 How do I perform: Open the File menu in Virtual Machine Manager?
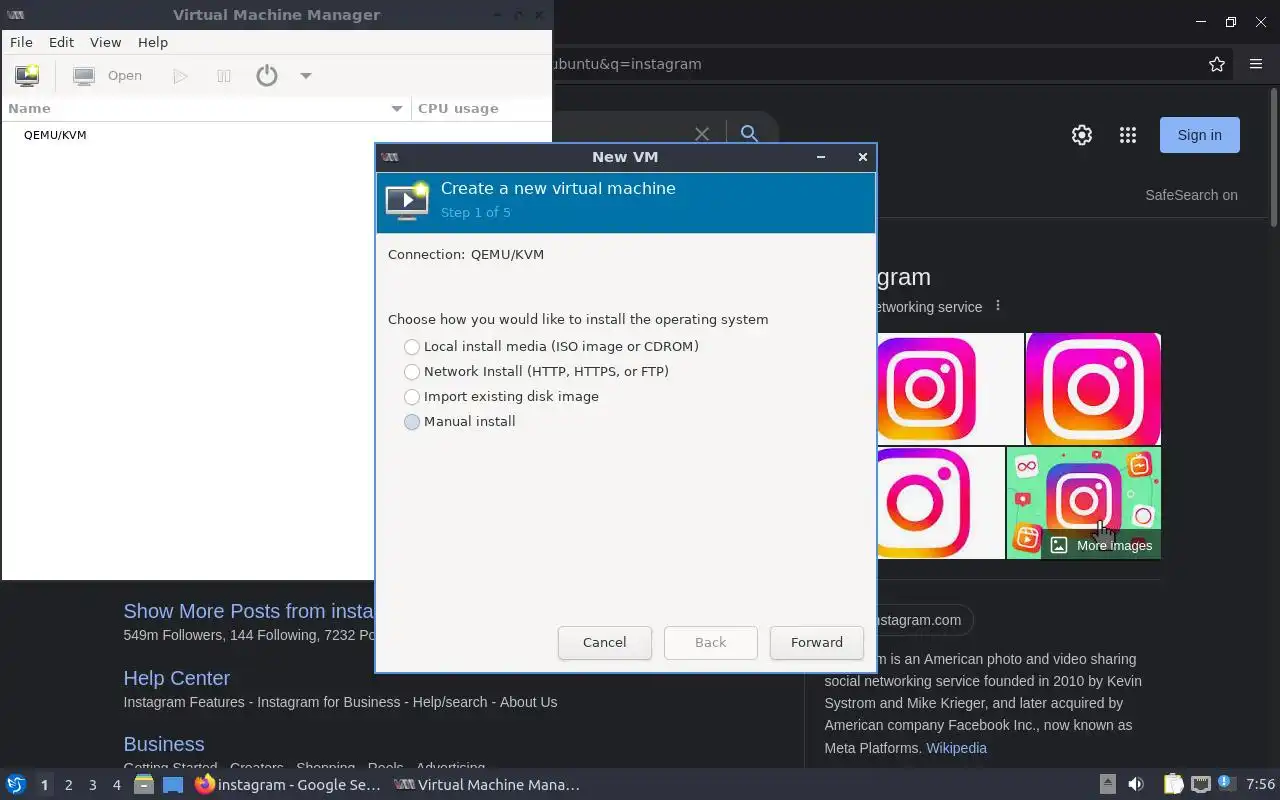point(21,42)
